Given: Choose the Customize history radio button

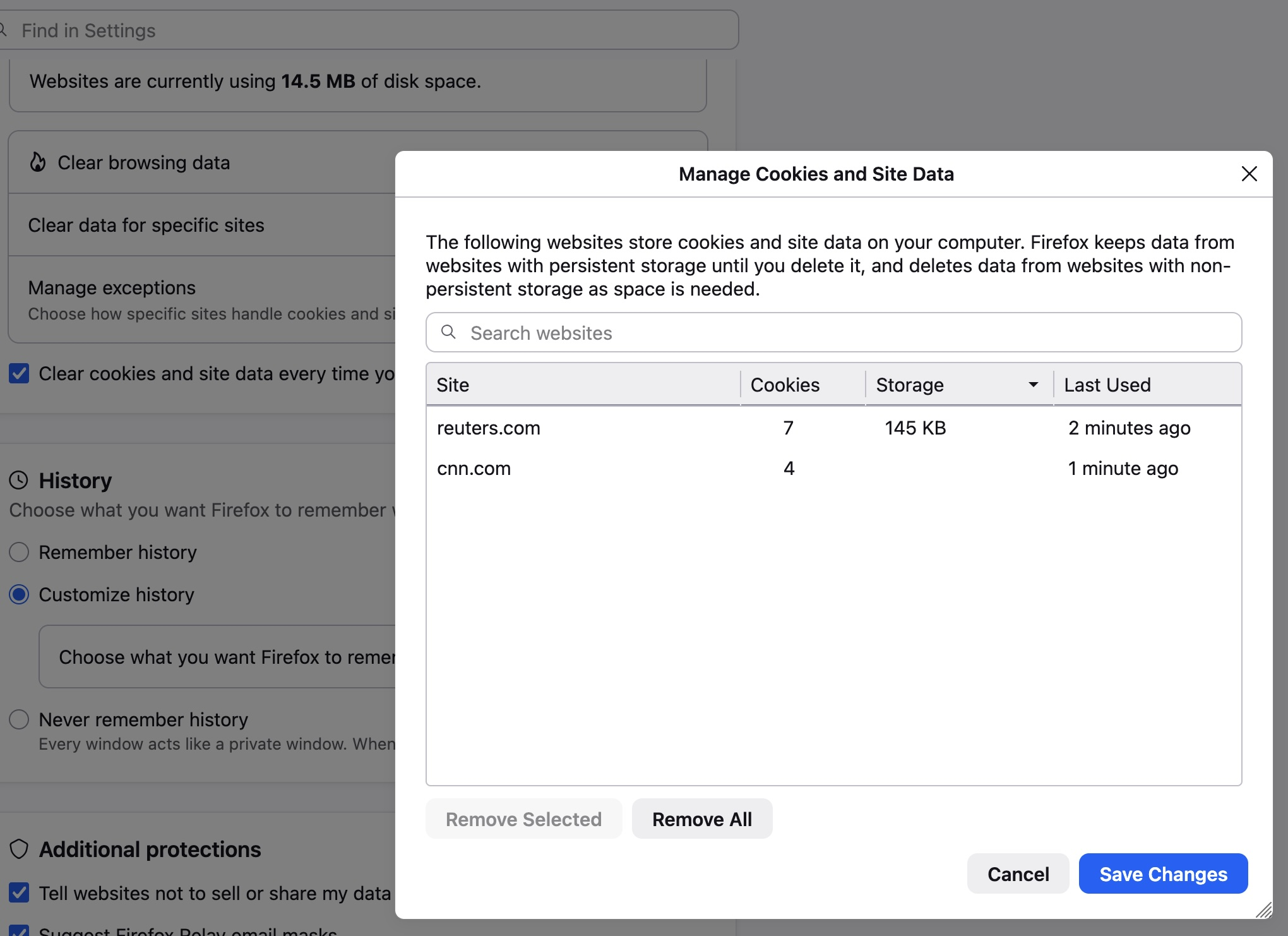Looking at the screenshot, I should 19,594.
